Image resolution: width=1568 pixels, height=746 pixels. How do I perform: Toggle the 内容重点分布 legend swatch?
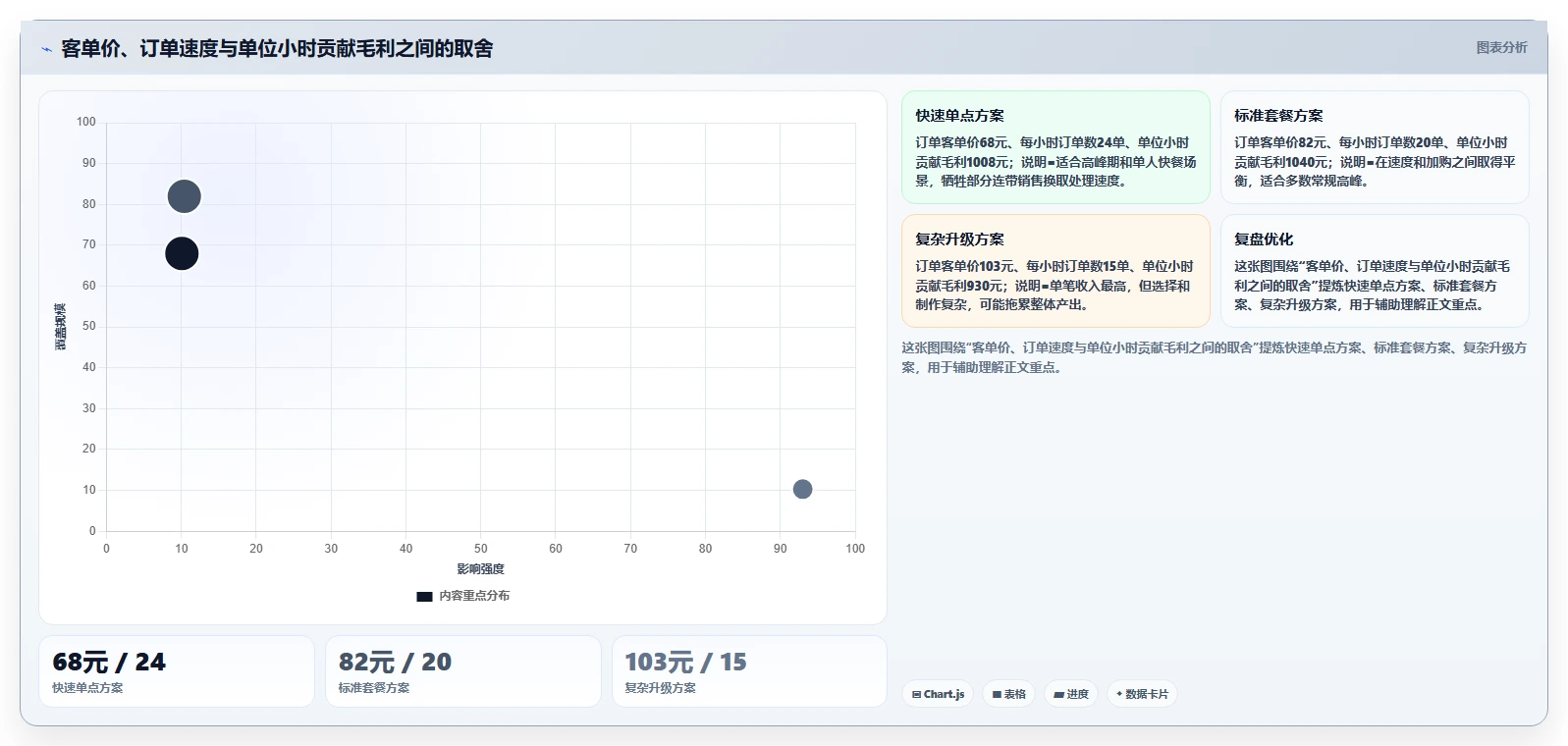[x=424, y=596]
